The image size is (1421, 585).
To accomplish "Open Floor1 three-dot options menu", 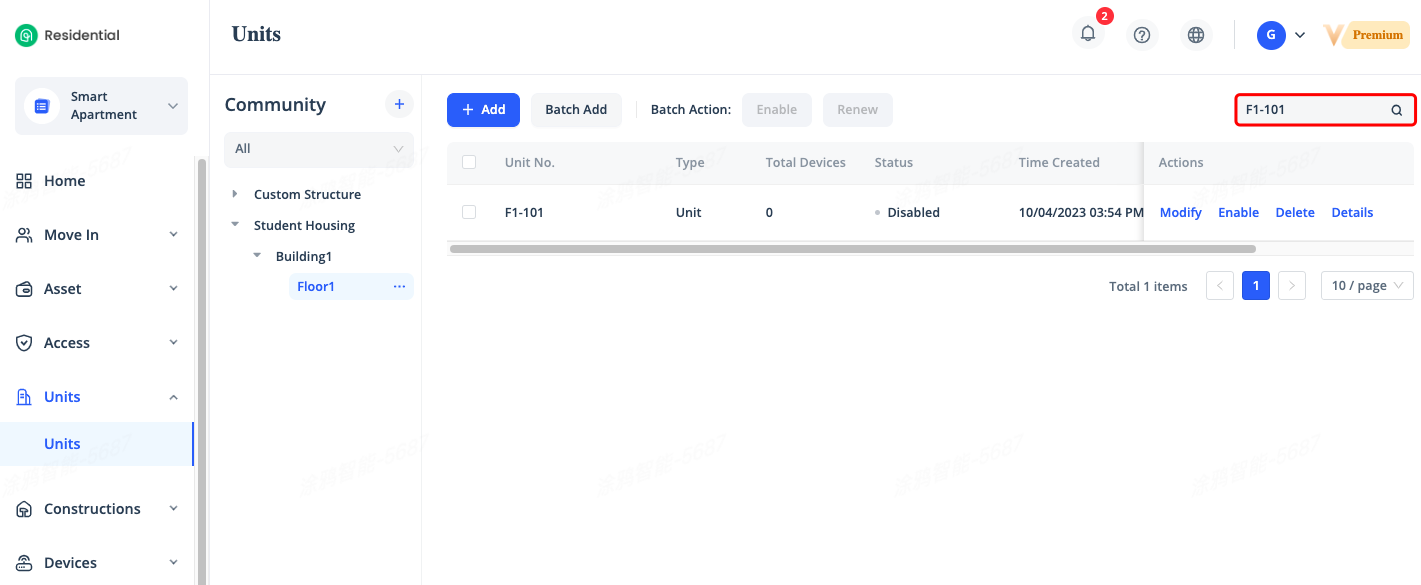I will tap(399, 287).
